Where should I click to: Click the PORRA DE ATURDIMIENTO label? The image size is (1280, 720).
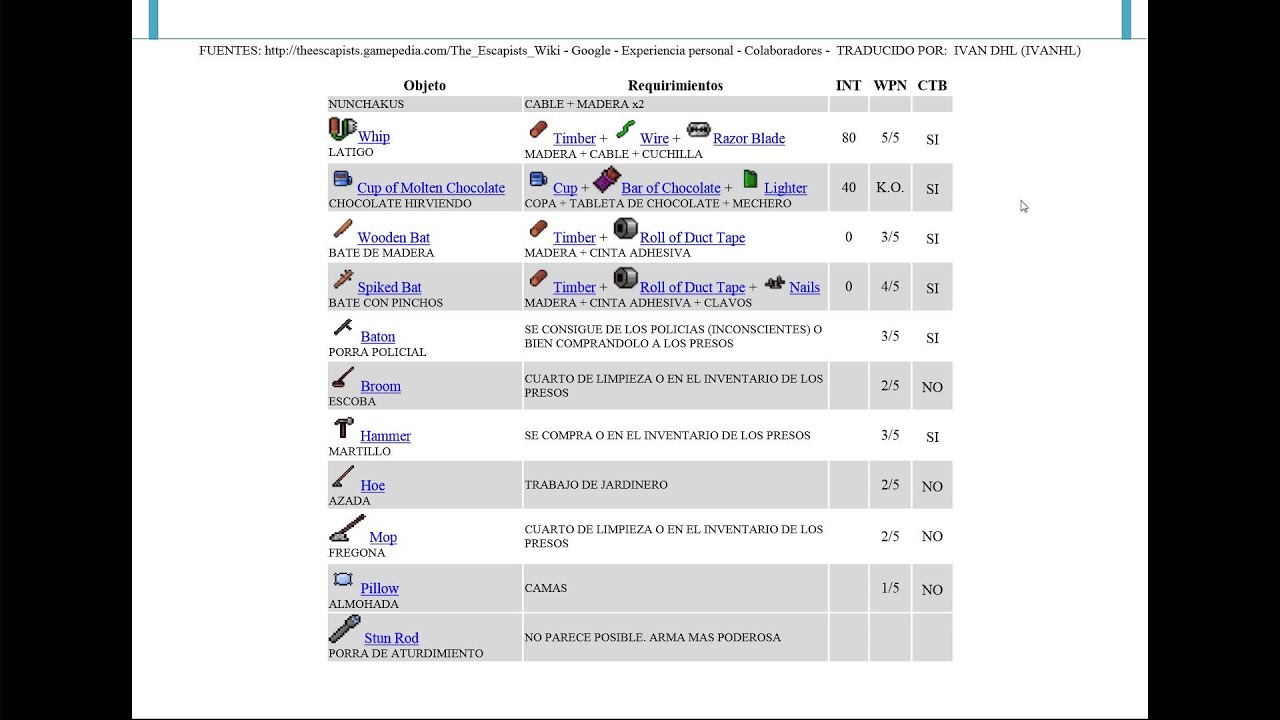pyautogui.click(x=406, y=654)
